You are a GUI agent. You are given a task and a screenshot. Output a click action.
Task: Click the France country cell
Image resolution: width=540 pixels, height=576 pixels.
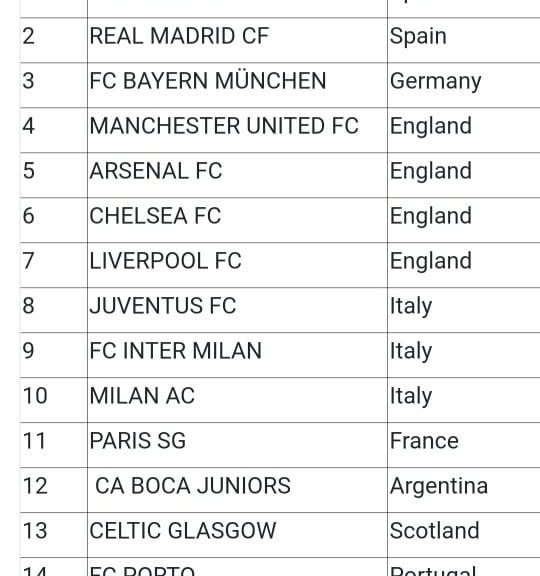click(x=464, y=445)
